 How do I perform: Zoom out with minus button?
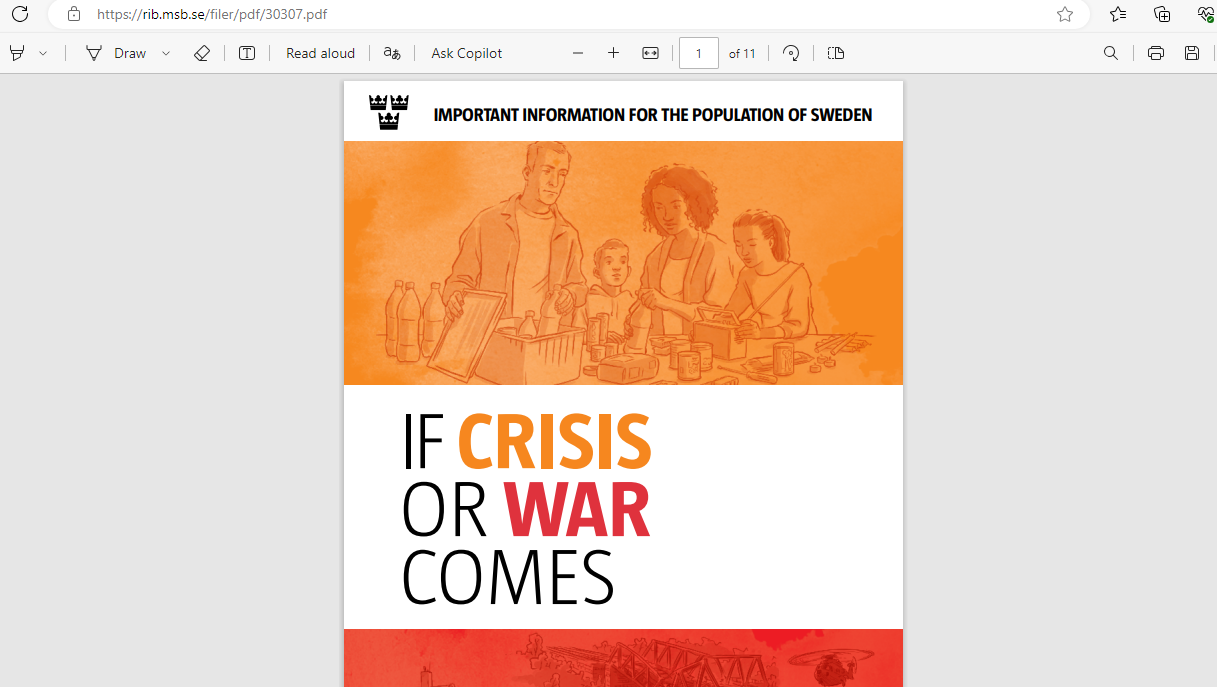(x=578, y=53)
